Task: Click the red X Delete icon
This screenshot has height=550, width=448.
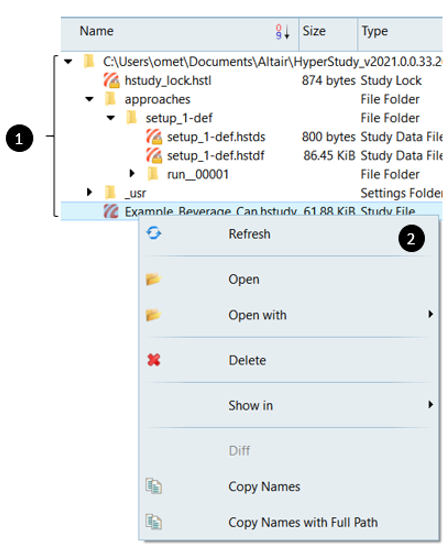Action: click(x=154, y=360)
